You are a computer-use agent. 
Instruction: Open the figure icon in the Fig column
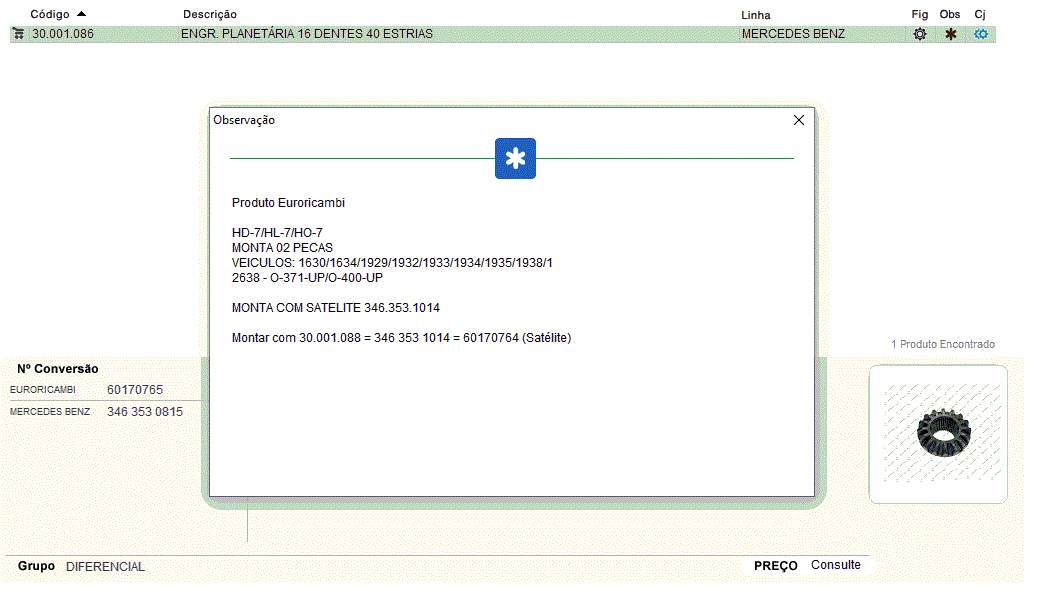(919, 34)
